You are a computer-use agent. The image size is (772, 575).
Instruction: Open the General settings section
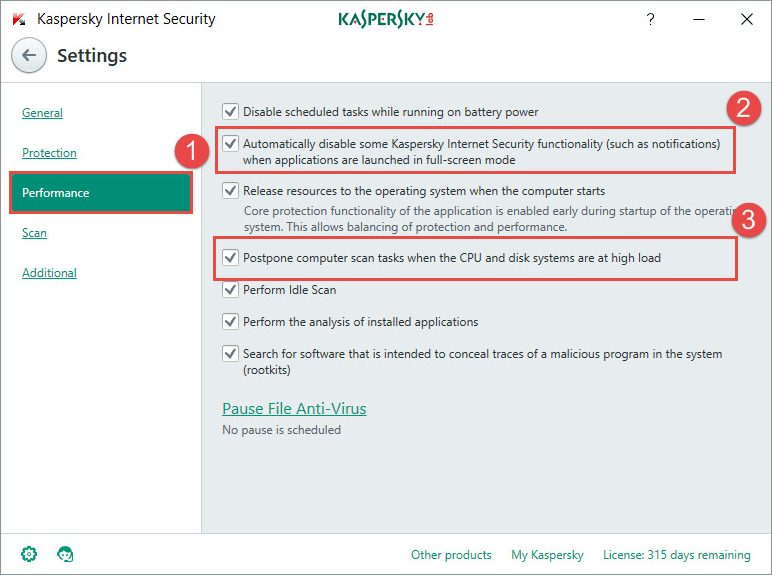pos(42,113)
